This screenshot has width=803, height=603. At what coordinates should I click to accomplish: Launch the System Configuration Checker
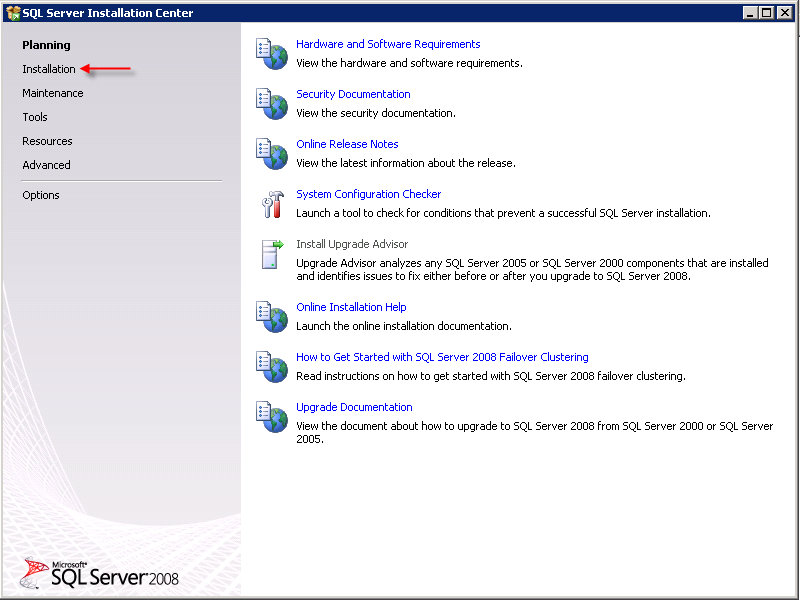click(369, 194)
